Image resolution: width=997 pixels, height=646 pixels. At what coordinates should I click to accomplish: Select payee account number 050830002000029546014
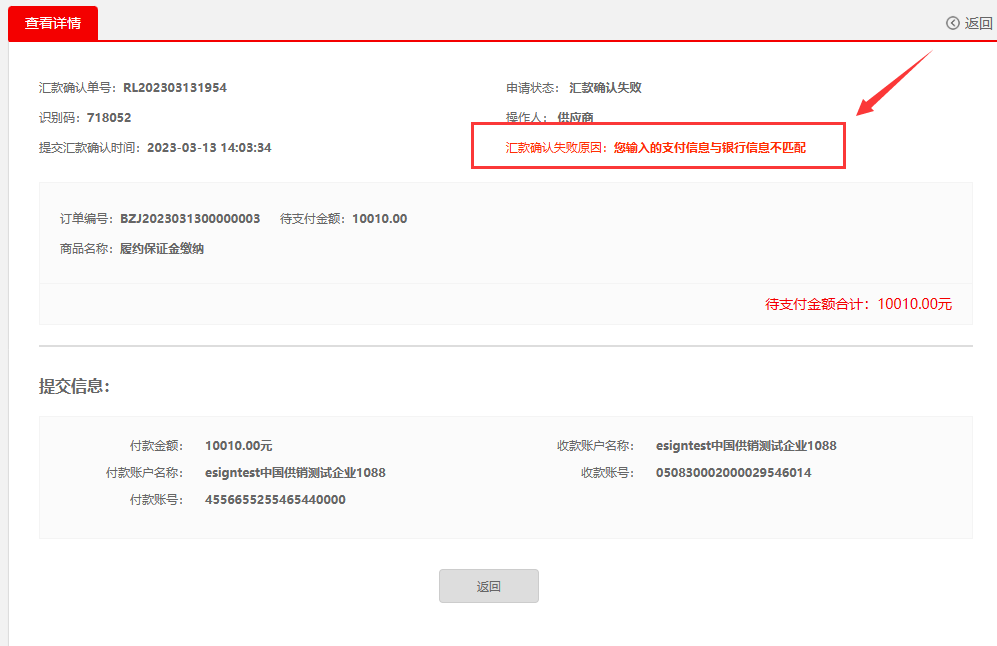[x=733, y=472]
